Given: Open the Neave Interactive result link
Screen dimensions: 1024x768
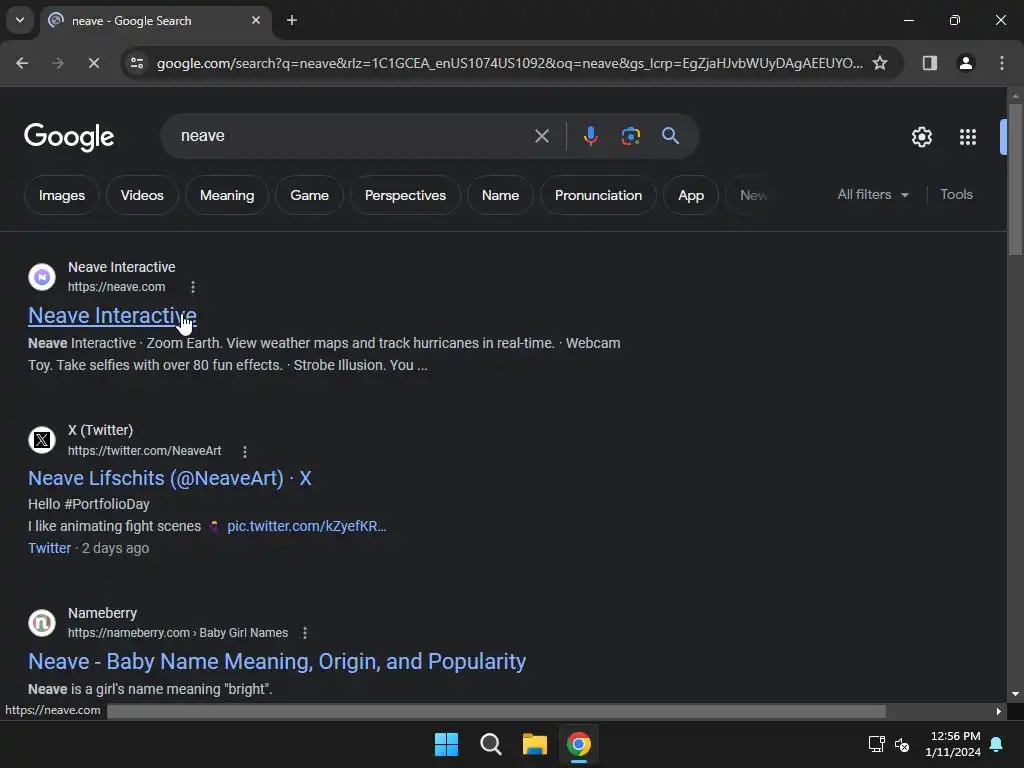Looking at the screenshot, I should point(112,315).
